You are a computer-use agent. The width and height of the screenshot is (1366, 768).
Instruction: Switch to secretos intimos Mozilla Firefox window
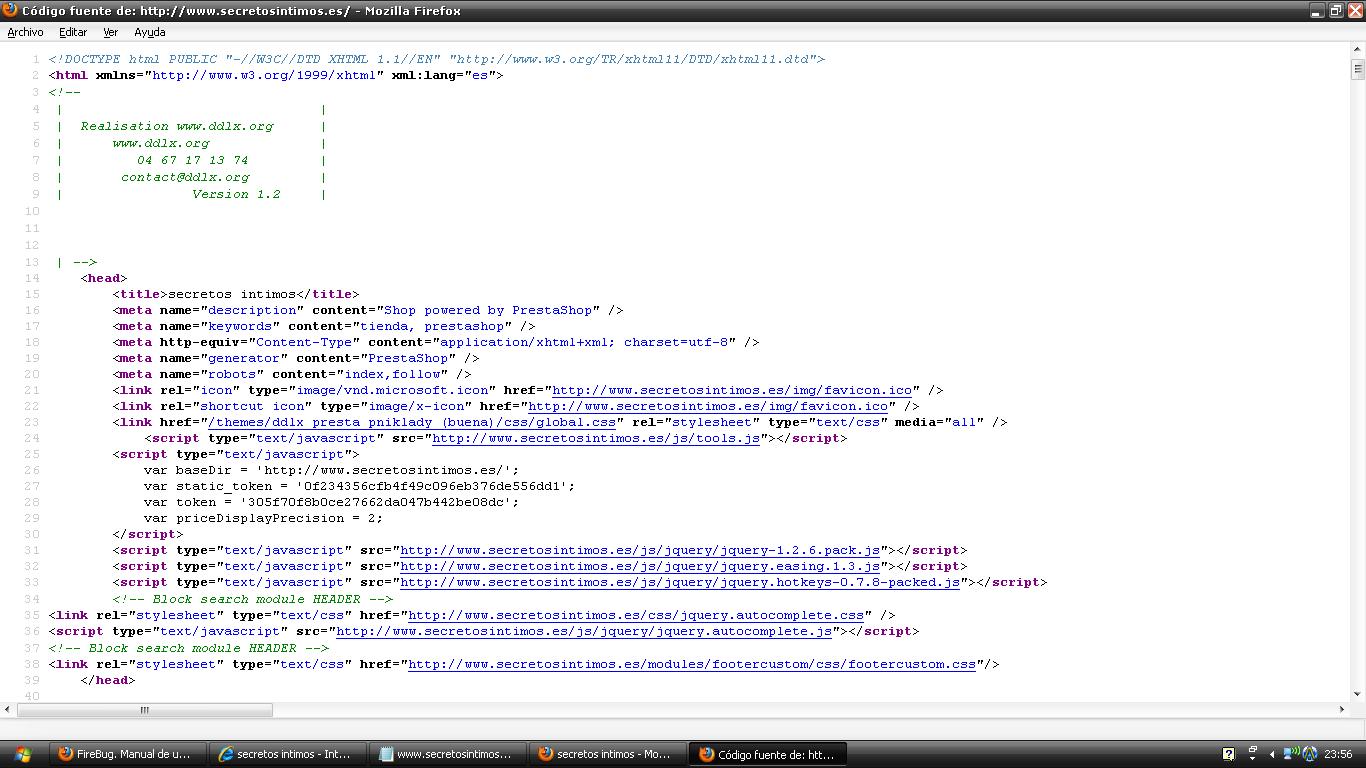pyautogui.click(x=606, y=754)
